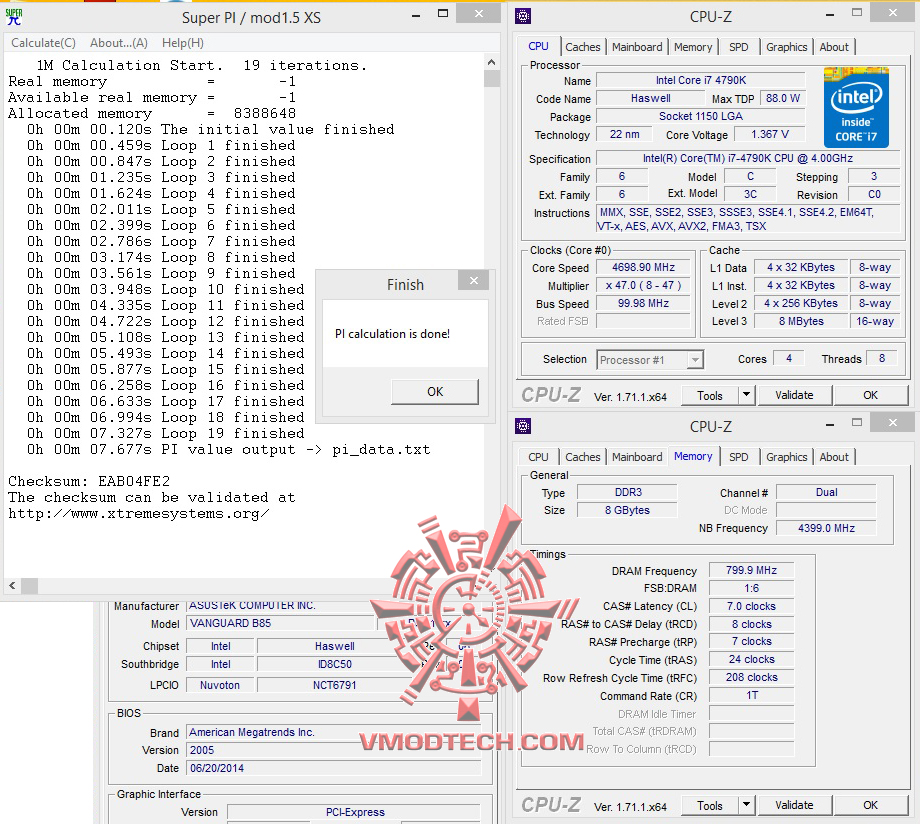Click Validate in bottom CPU-Z window
This screenshot has height=824, width=920.
click(794, 806)
